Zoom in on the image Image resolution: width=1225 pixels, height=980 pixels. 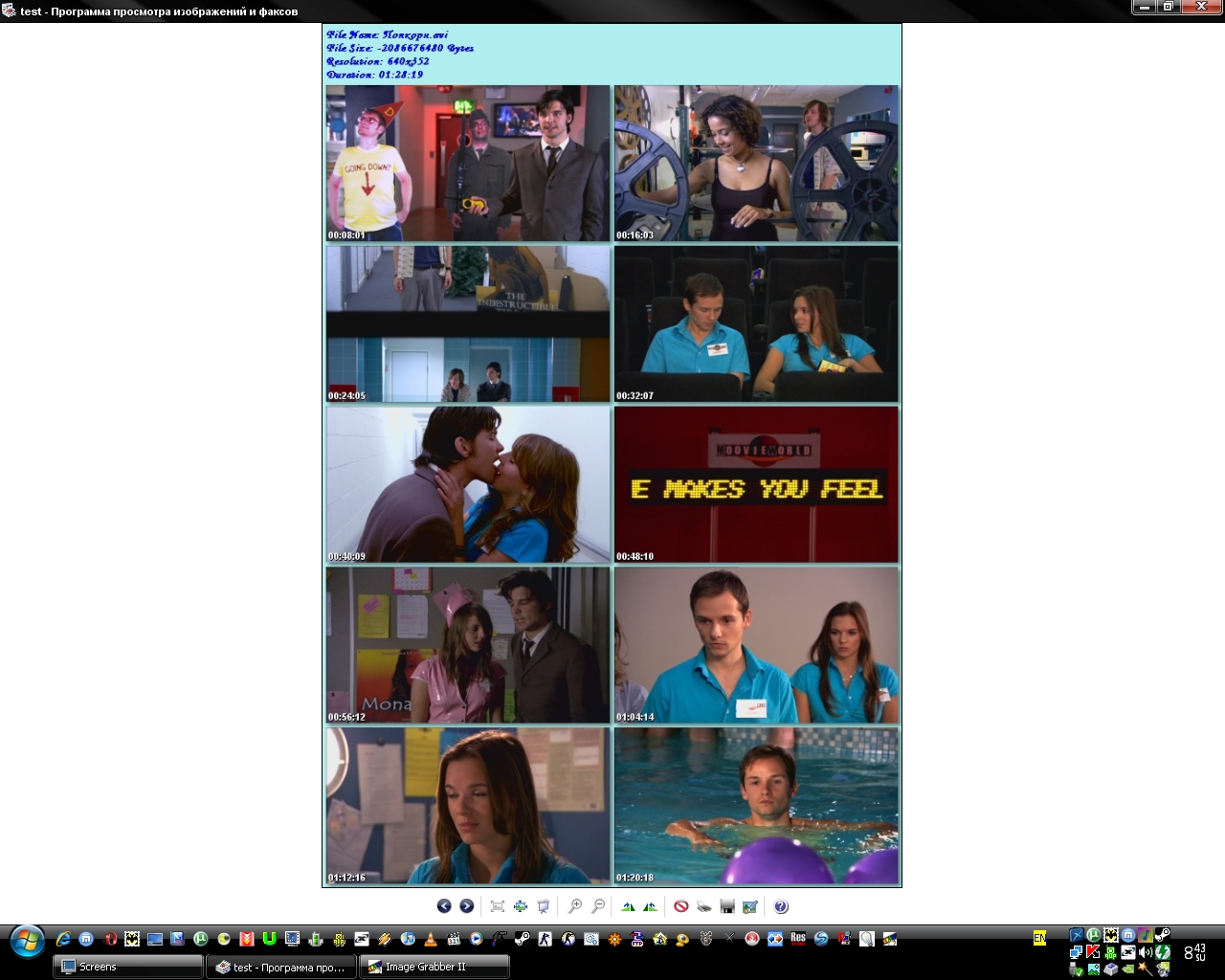click(575, 906)
